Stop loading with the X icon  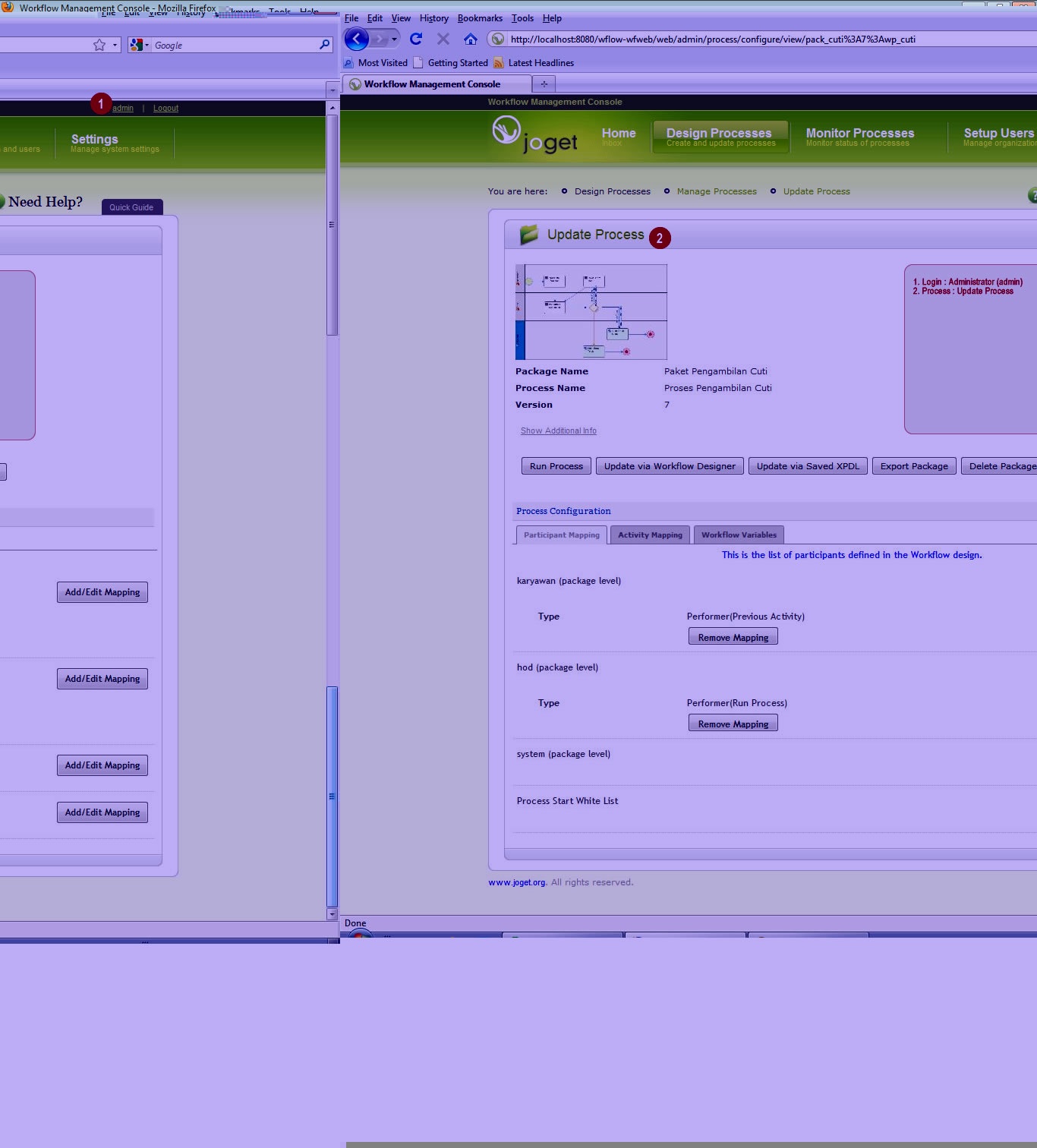[443, 39]
